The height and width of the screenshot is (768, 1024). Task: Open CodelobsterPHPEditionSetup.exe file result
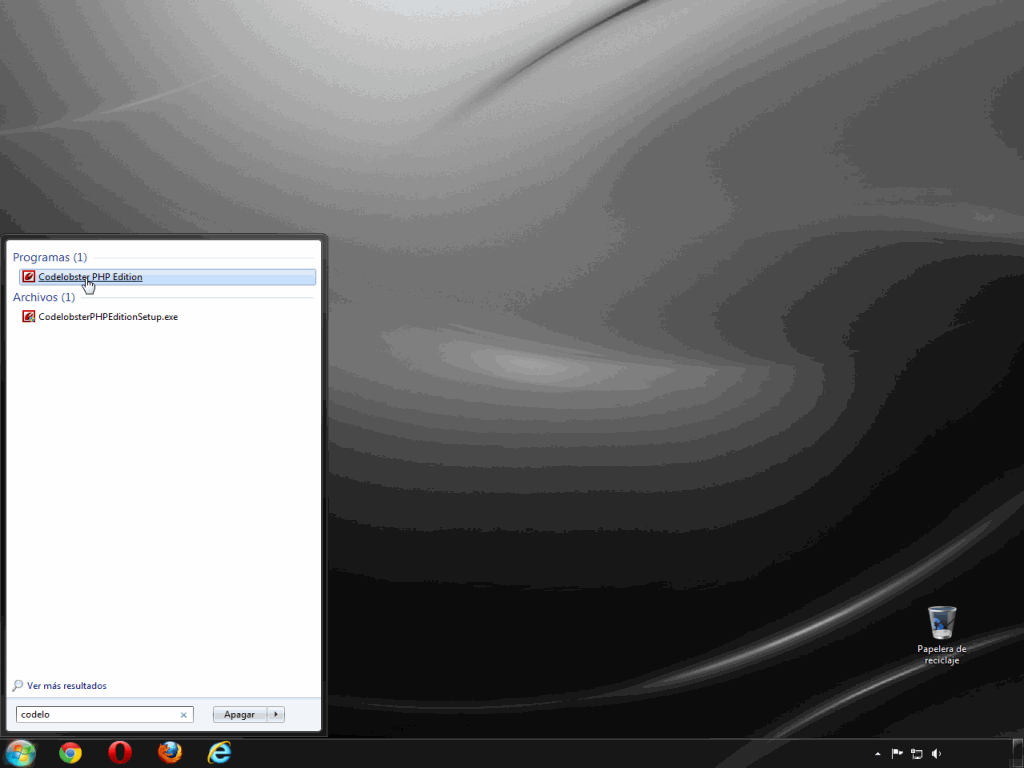tap(107, 317)
